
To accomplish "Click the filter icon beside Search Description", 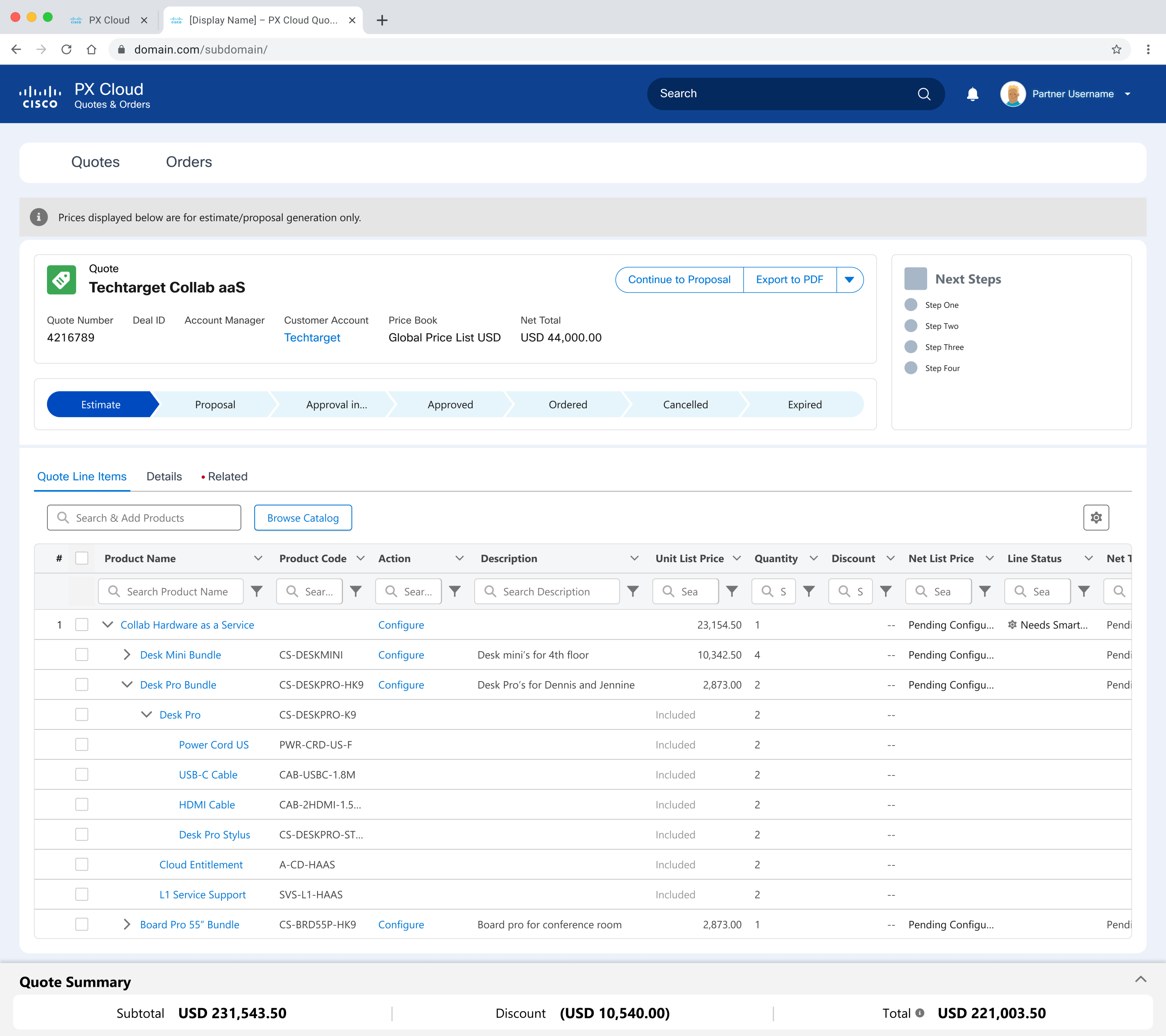I will 633,591.
